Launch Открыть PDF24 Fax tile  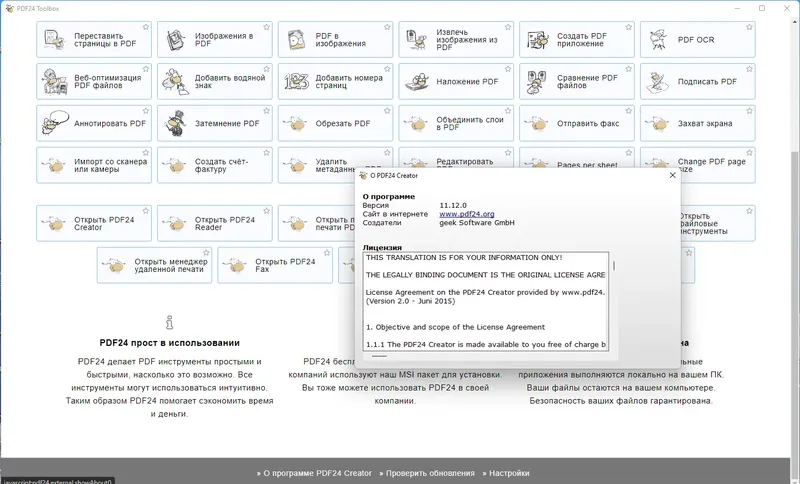(275, 265)
